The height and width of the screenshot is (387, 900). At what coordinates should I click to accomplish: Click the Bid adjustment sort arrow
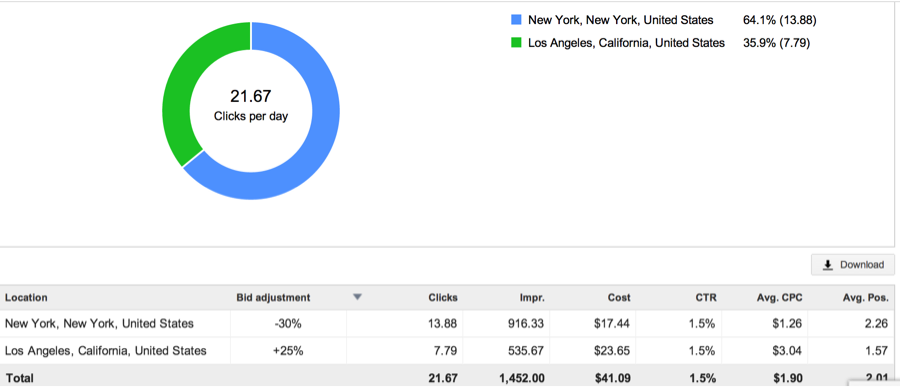[357, 297]
